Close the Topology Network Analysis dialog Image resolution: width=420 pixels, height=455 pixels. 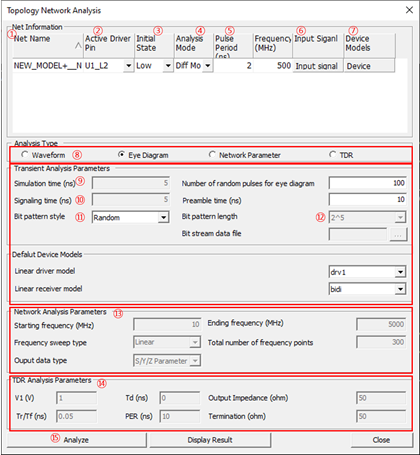(x=409, y=10)
